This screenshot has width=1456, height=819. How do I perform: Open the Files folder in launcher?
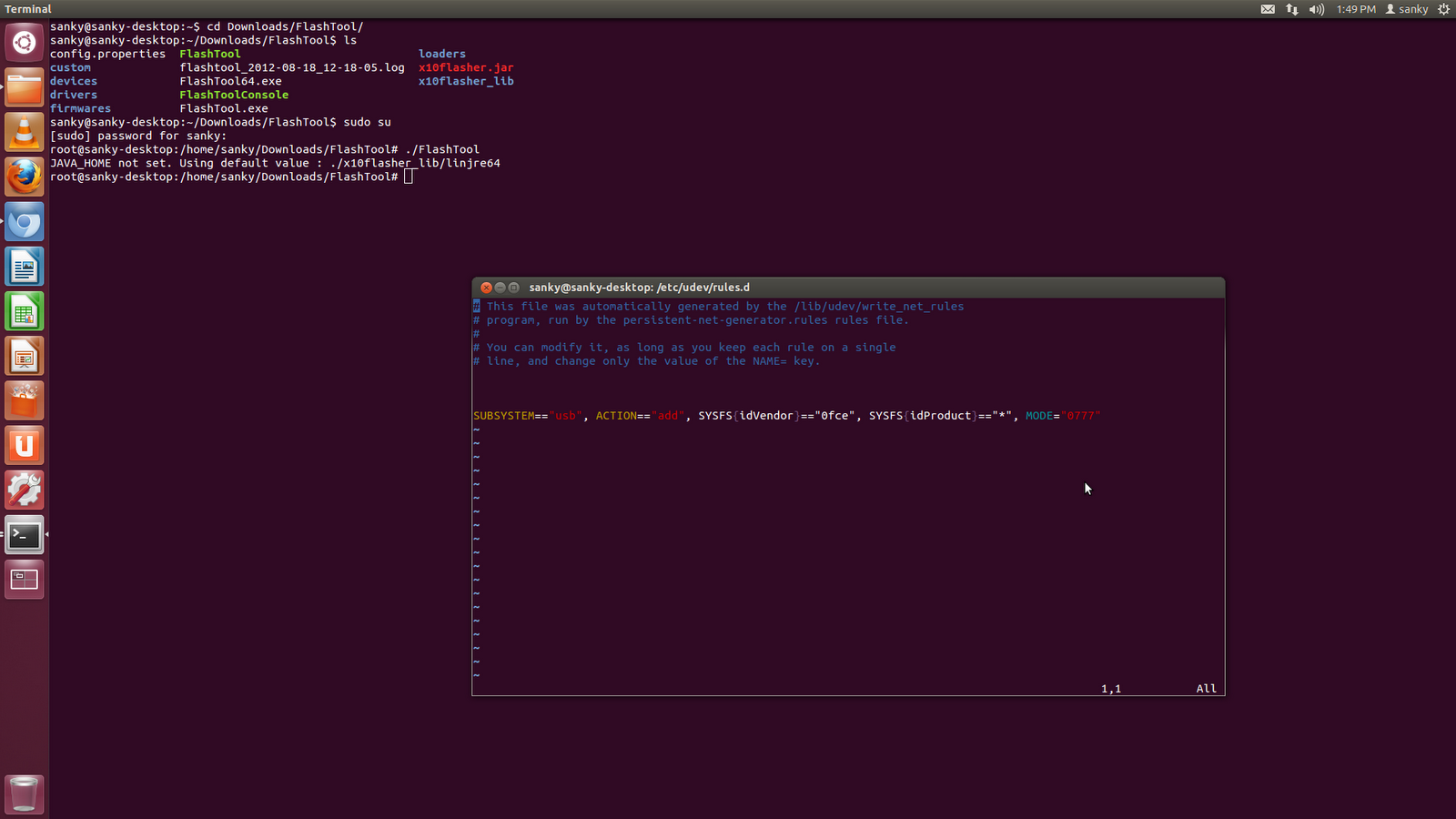click(x=25, y=87)
